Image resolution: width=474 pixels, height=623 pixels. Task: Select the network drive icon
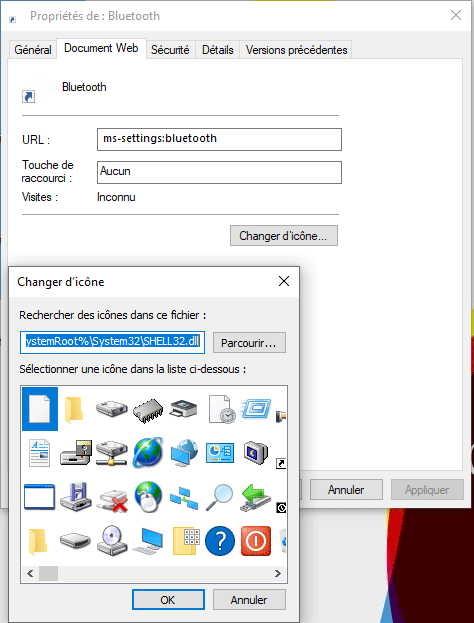click(112, 453)
